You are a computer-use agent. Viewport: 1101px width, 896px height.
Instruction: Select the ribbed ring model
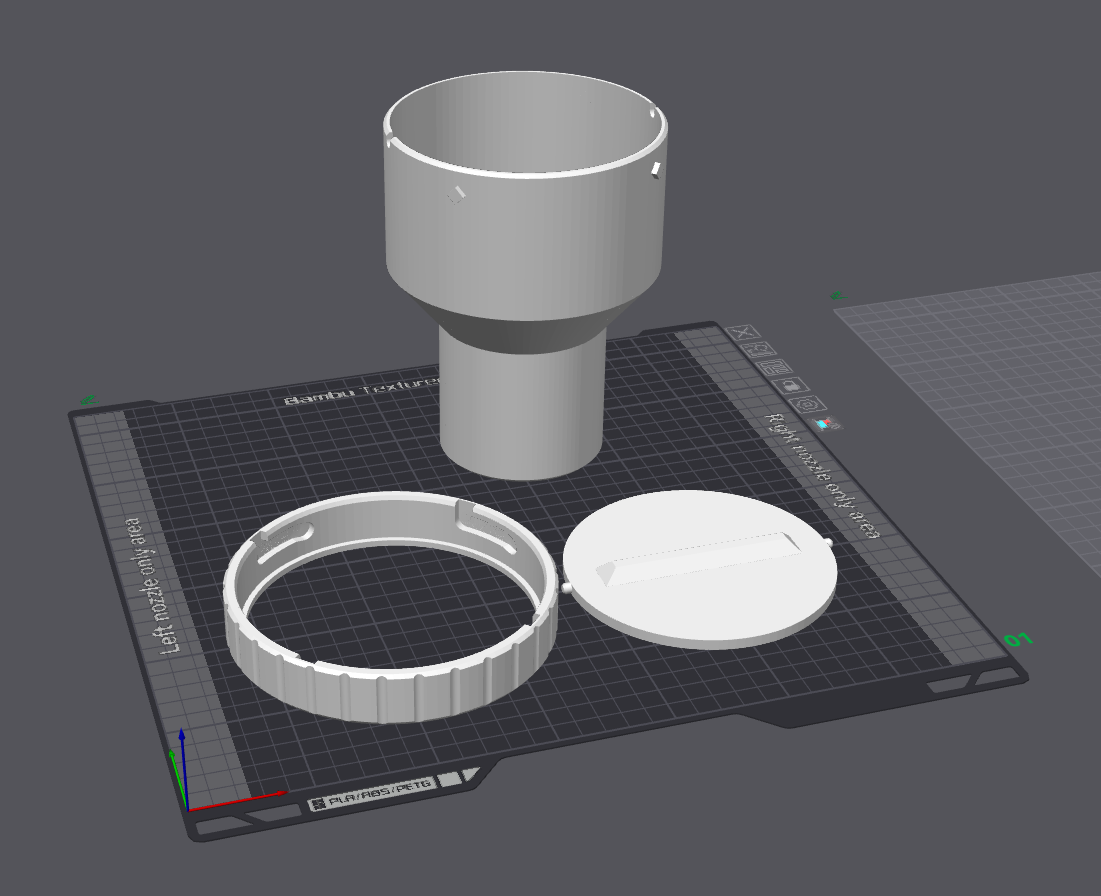tap(390, 605)
